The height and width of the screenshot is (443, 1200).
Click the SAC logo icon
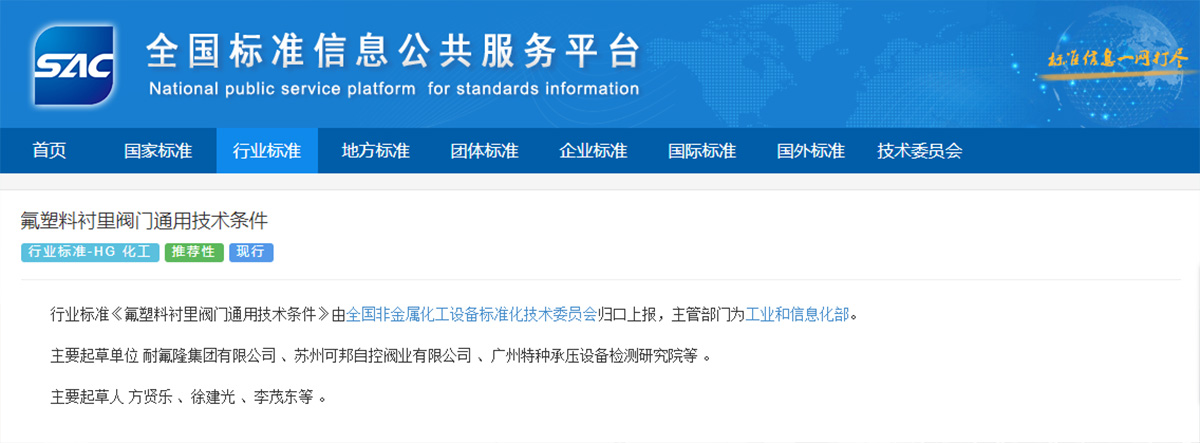pyautogui.click(x=71, y=66)
